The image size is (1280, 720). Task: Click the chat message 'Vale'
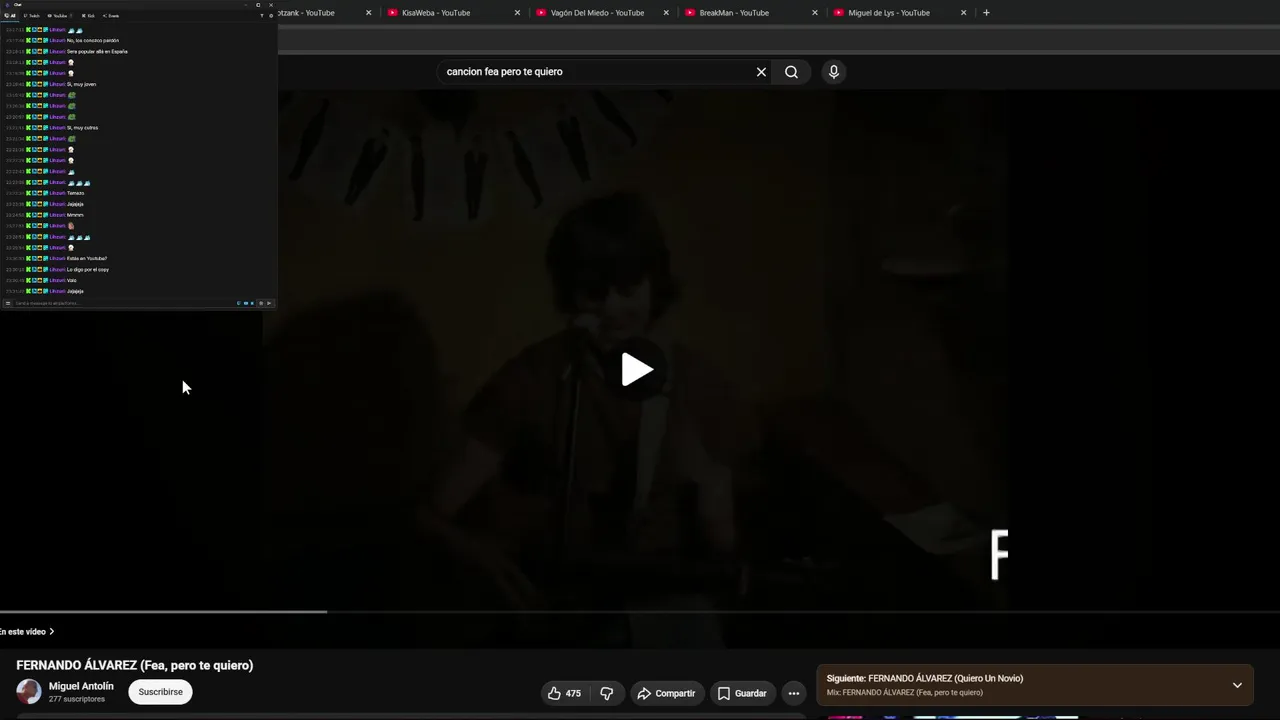point(72,280)
